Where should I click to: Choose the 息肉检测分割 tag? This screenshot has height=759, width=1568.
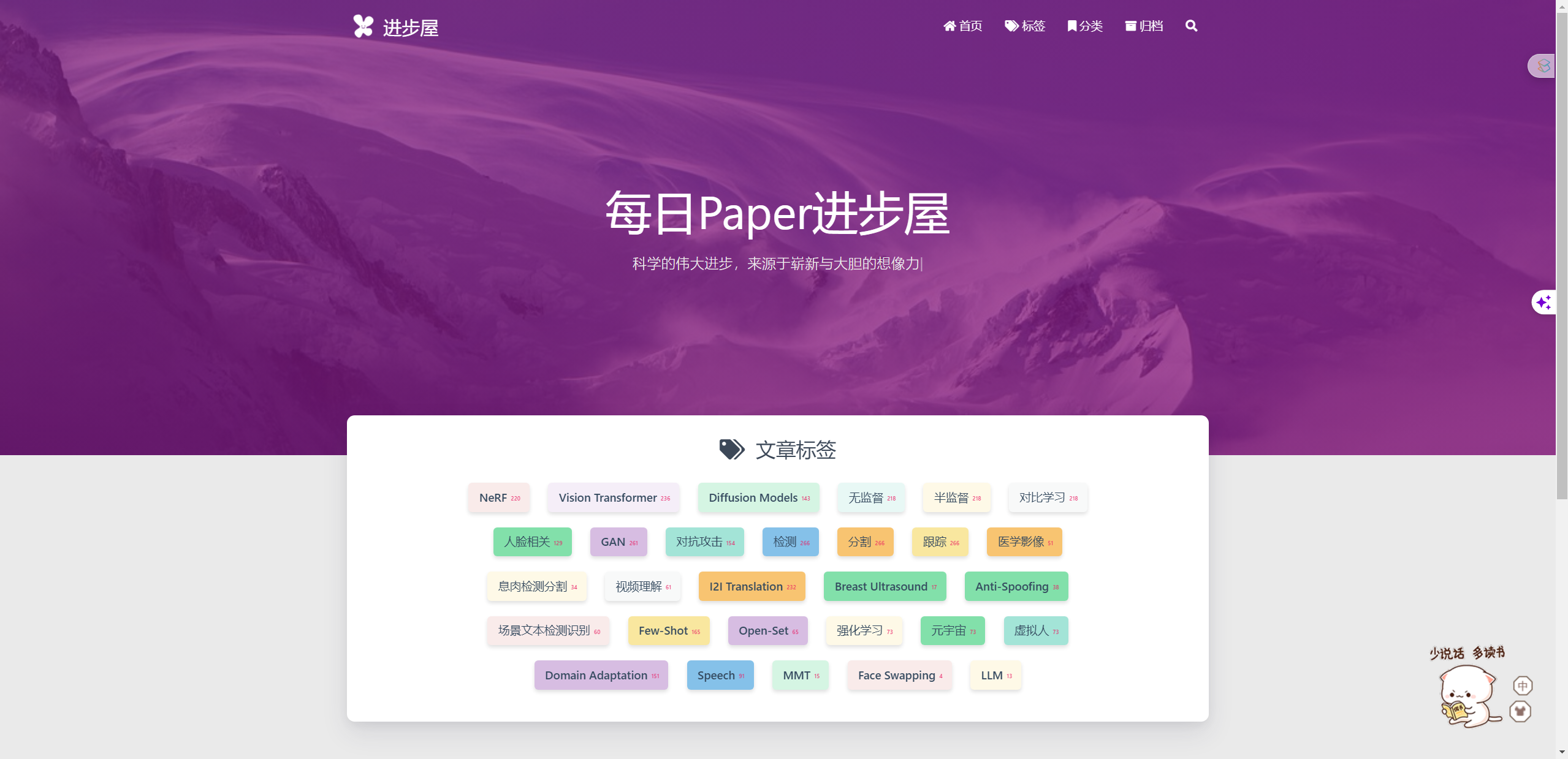[537, 587]
